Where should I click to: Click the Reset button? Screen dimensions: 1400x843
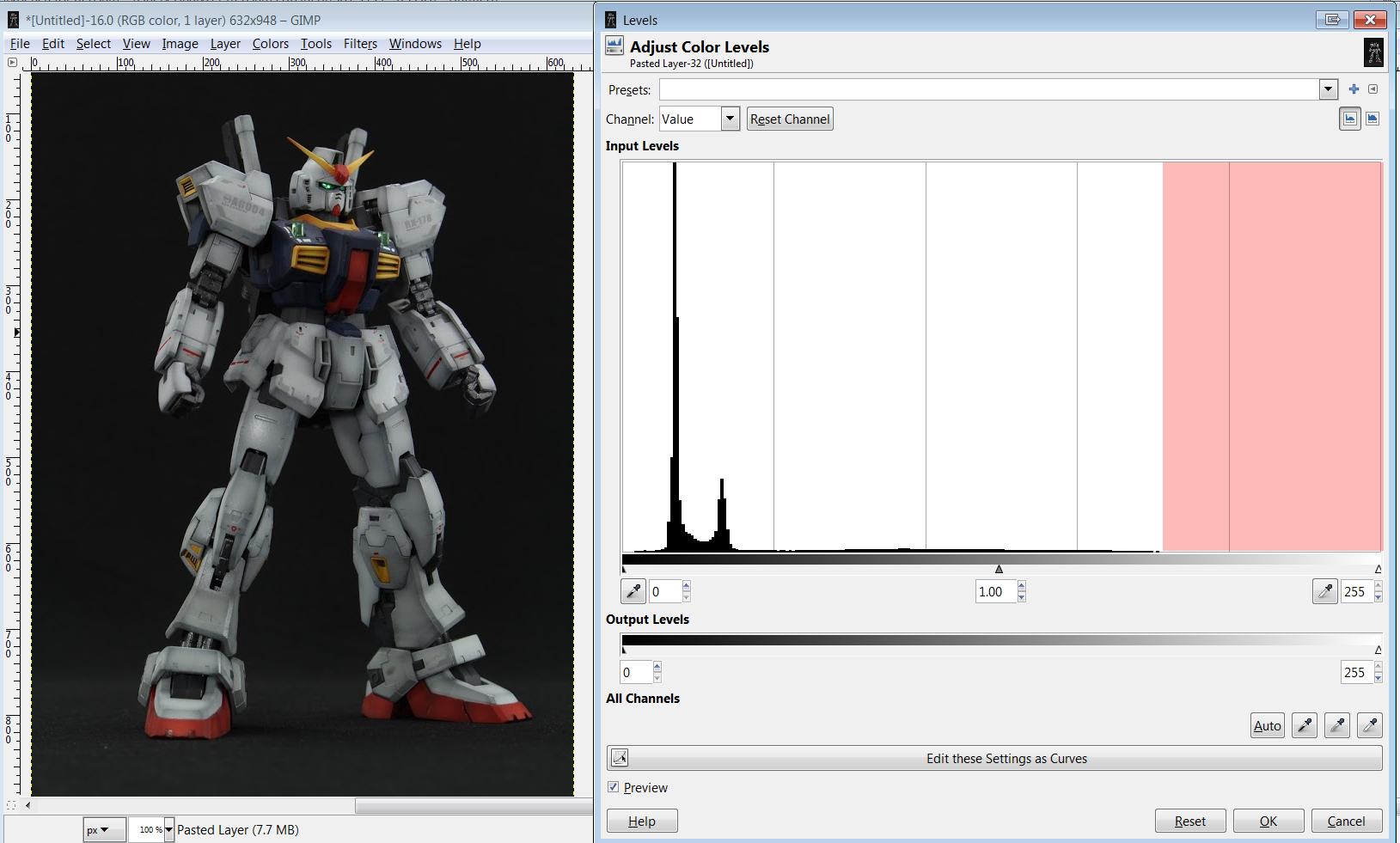pyautogui.click(x=1190, y=822)
